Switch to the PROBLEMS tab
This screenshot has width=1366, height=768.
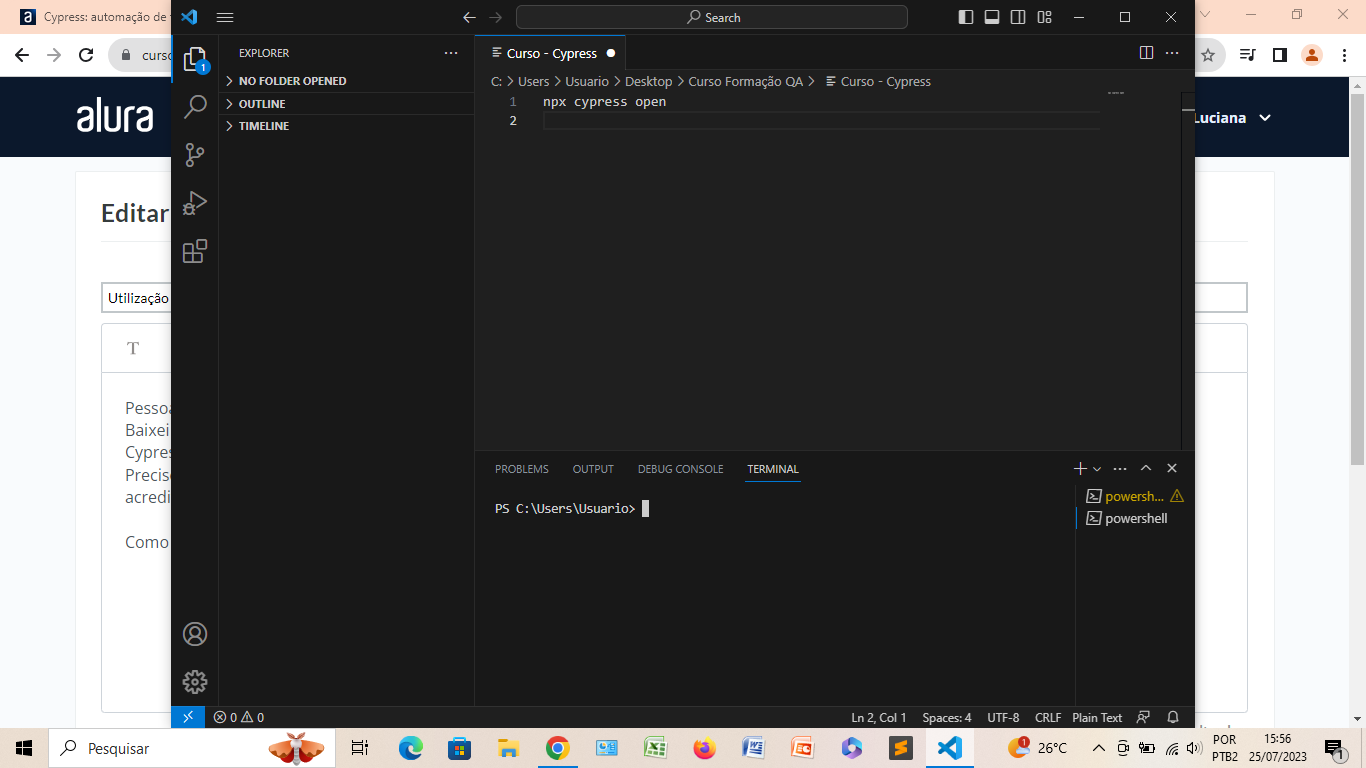pos(522,469)
